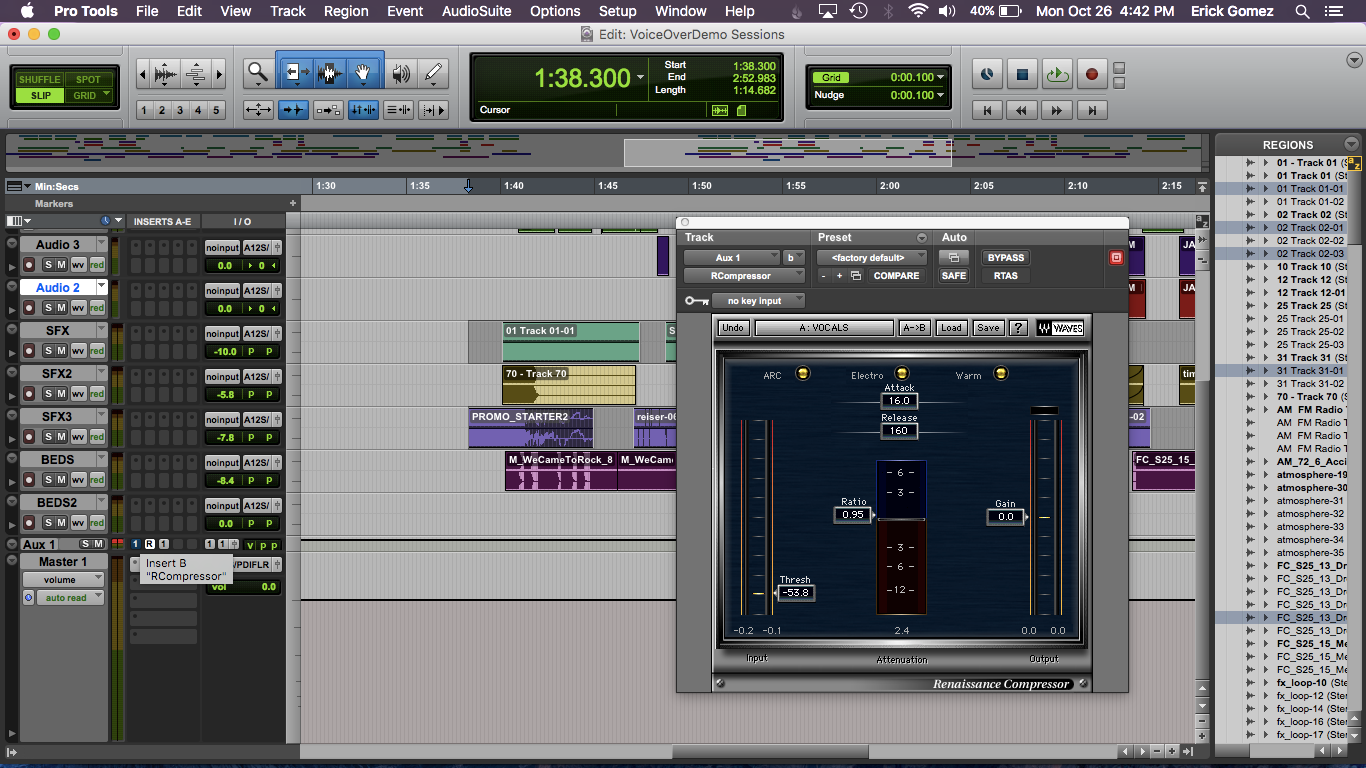Toggle Link Timeline and Edit Selection
Viewport: 1366px width, 768px height.
click(363, 110)
